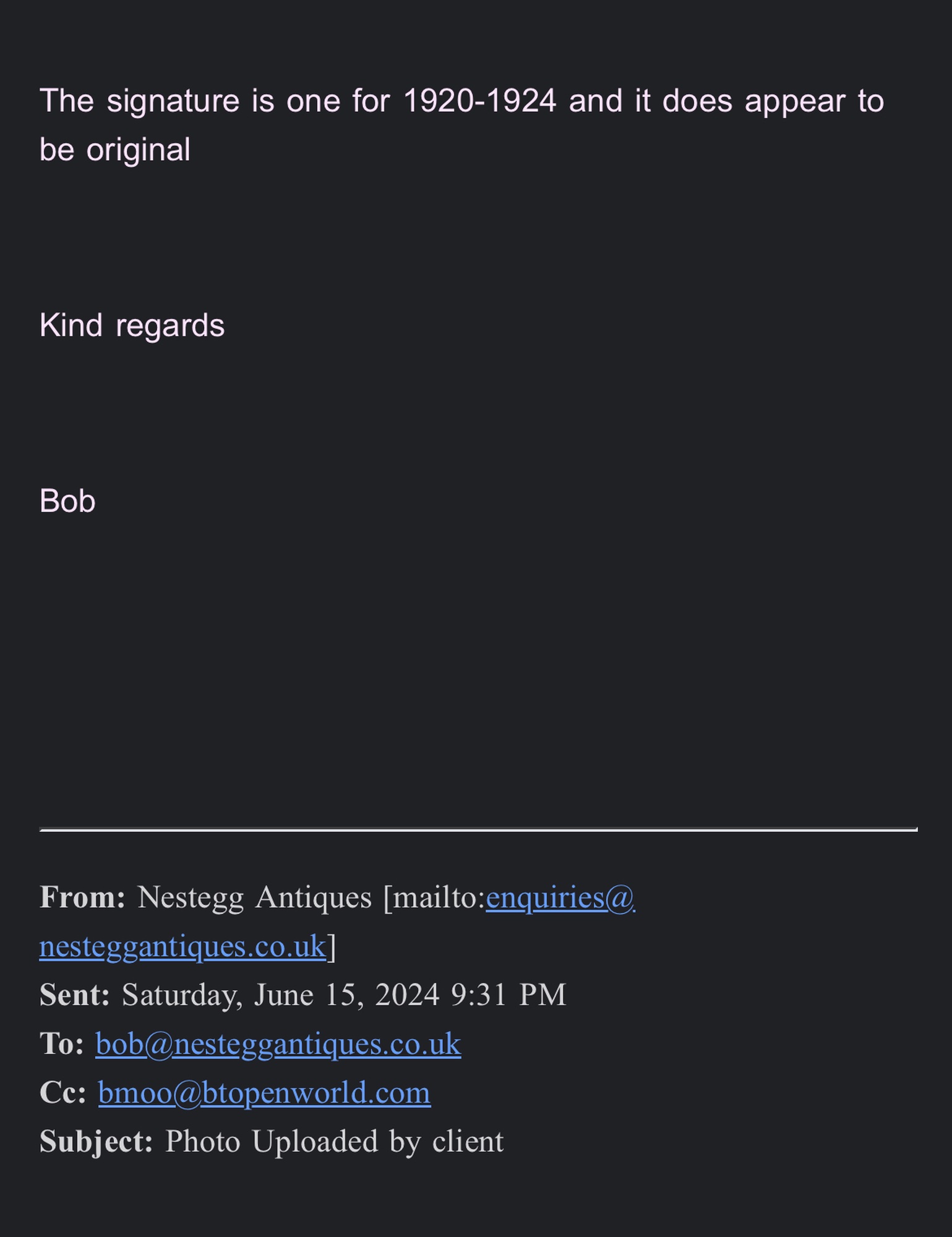Viewport: 952px width, 1237px height.
Task: Click the "1920-1924" year range text
Action: 479,101
